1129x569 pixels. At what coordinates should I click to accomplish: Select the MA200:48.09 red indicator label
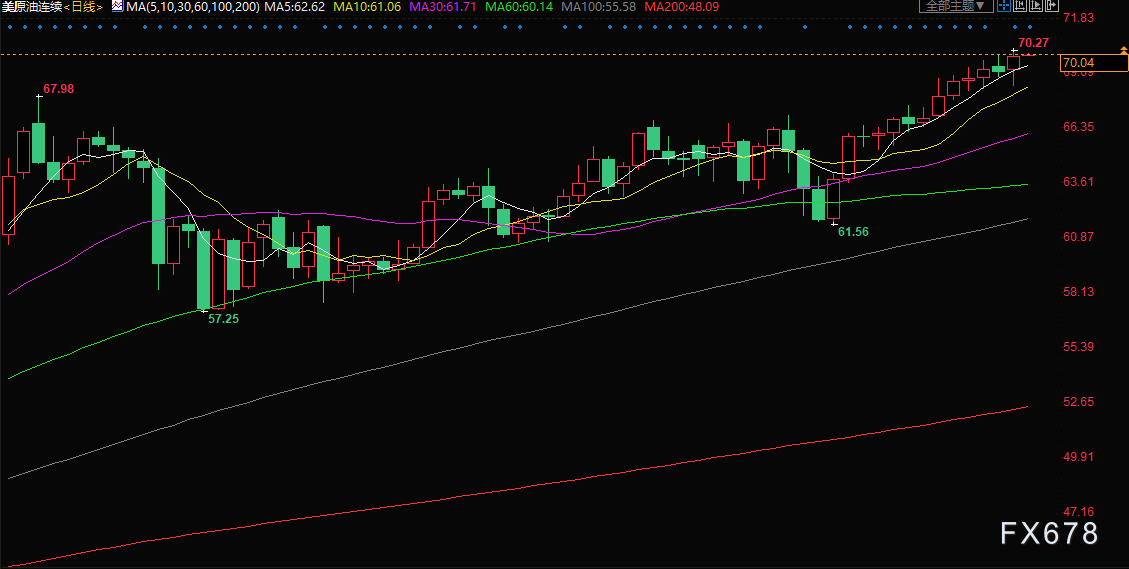(681, 7)
